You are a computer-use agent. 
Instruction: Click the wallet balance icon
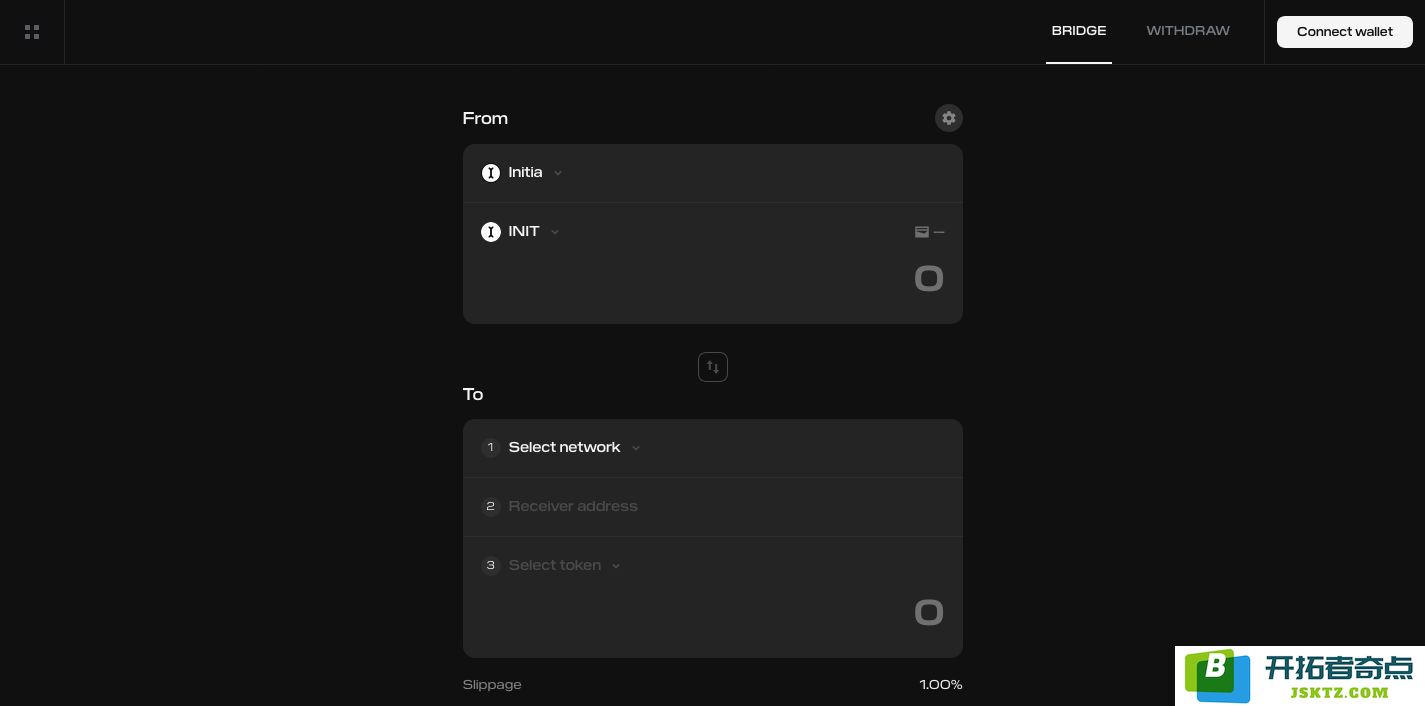(922, 232)
